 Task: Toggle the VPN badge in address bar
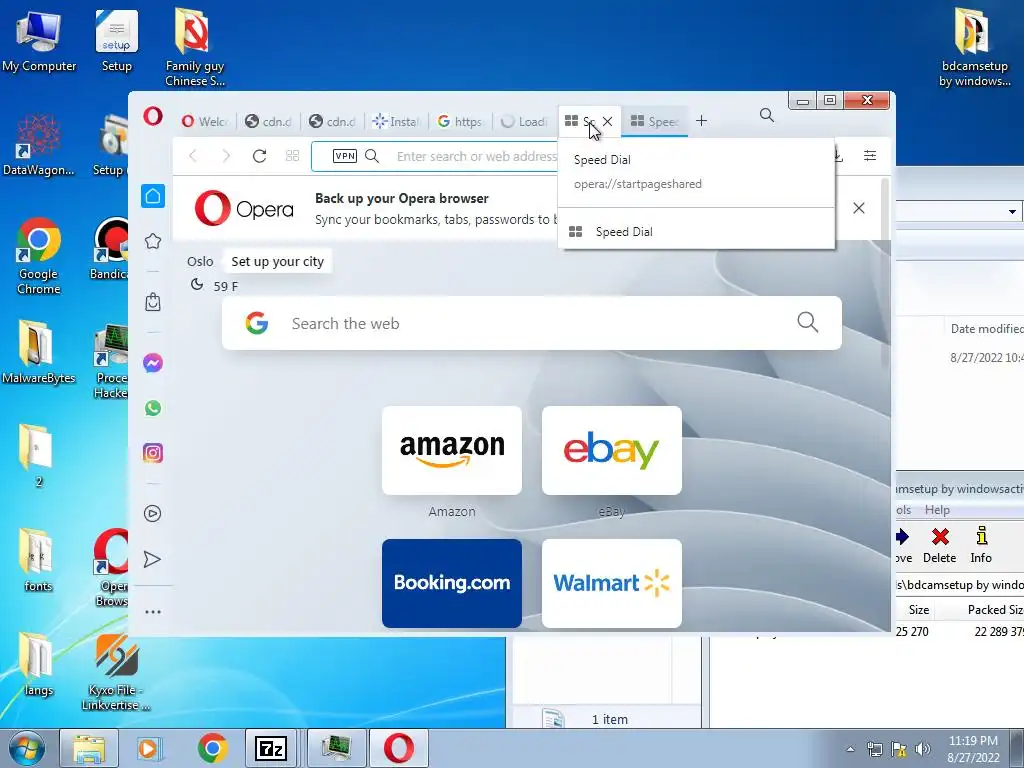tap(345, 155)
